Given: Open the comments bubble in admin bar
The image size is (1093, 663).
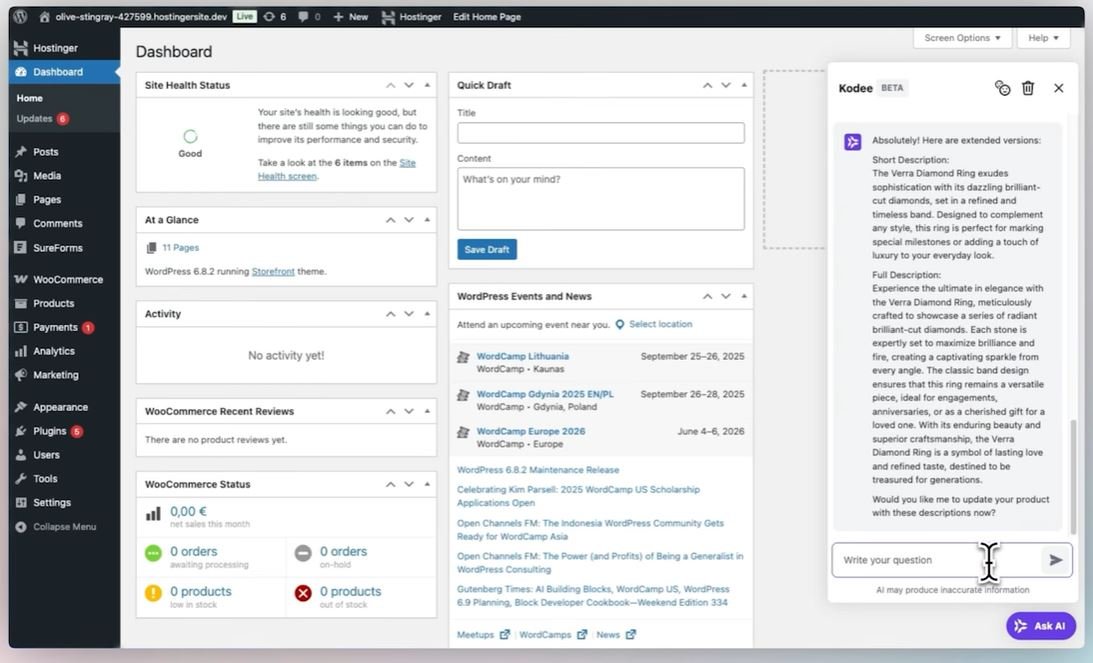Looking at the screenshot, I should [x=309, y=17].
